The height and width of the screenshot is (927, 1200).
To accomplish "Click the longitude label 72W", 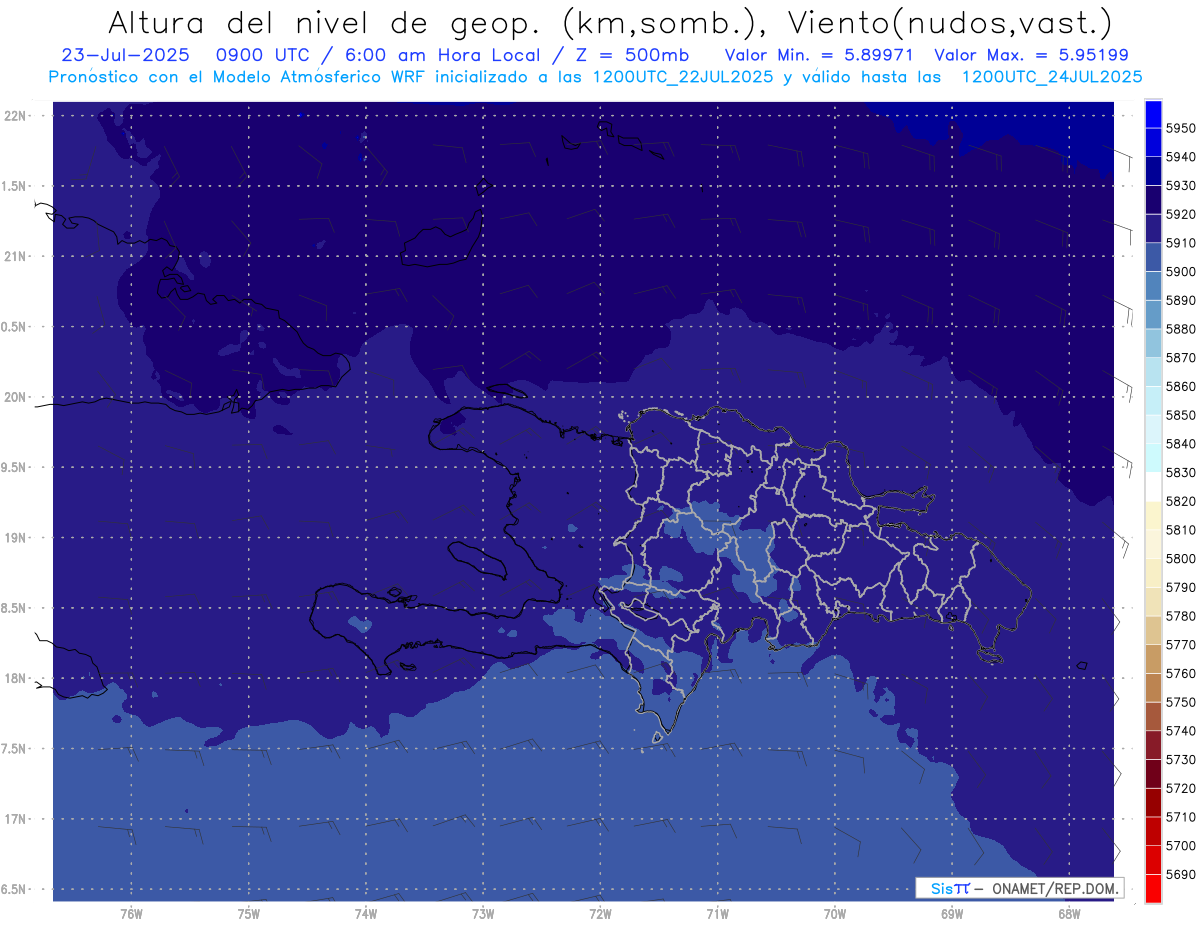I will point(600,913).
